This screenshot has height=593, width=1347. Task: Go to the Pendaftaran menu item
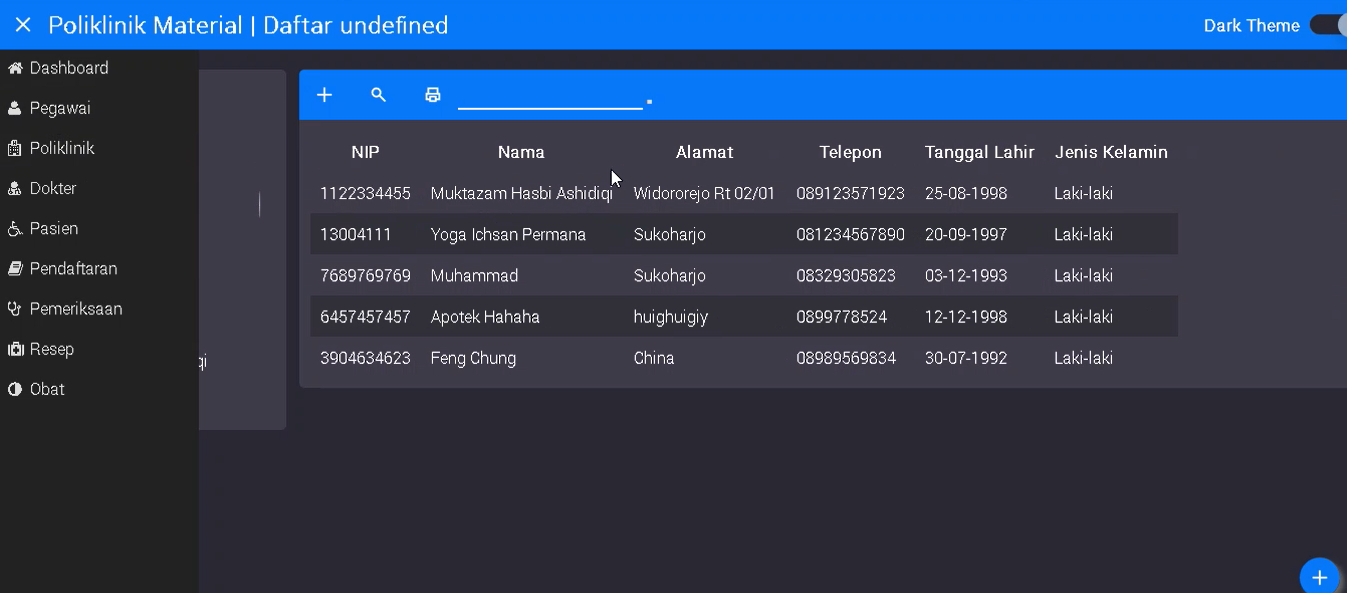(x=73, y=269)
